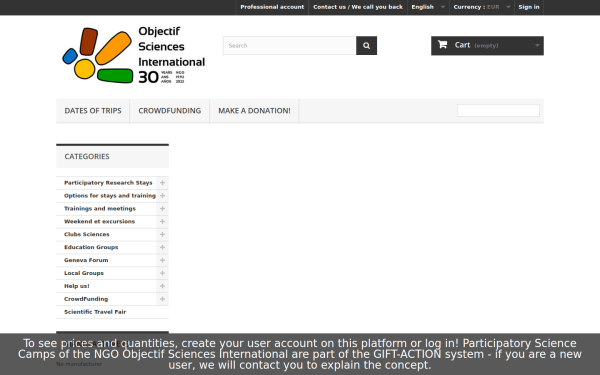
Task: Open Education Groups link
Action: click(x=91, y=248)
